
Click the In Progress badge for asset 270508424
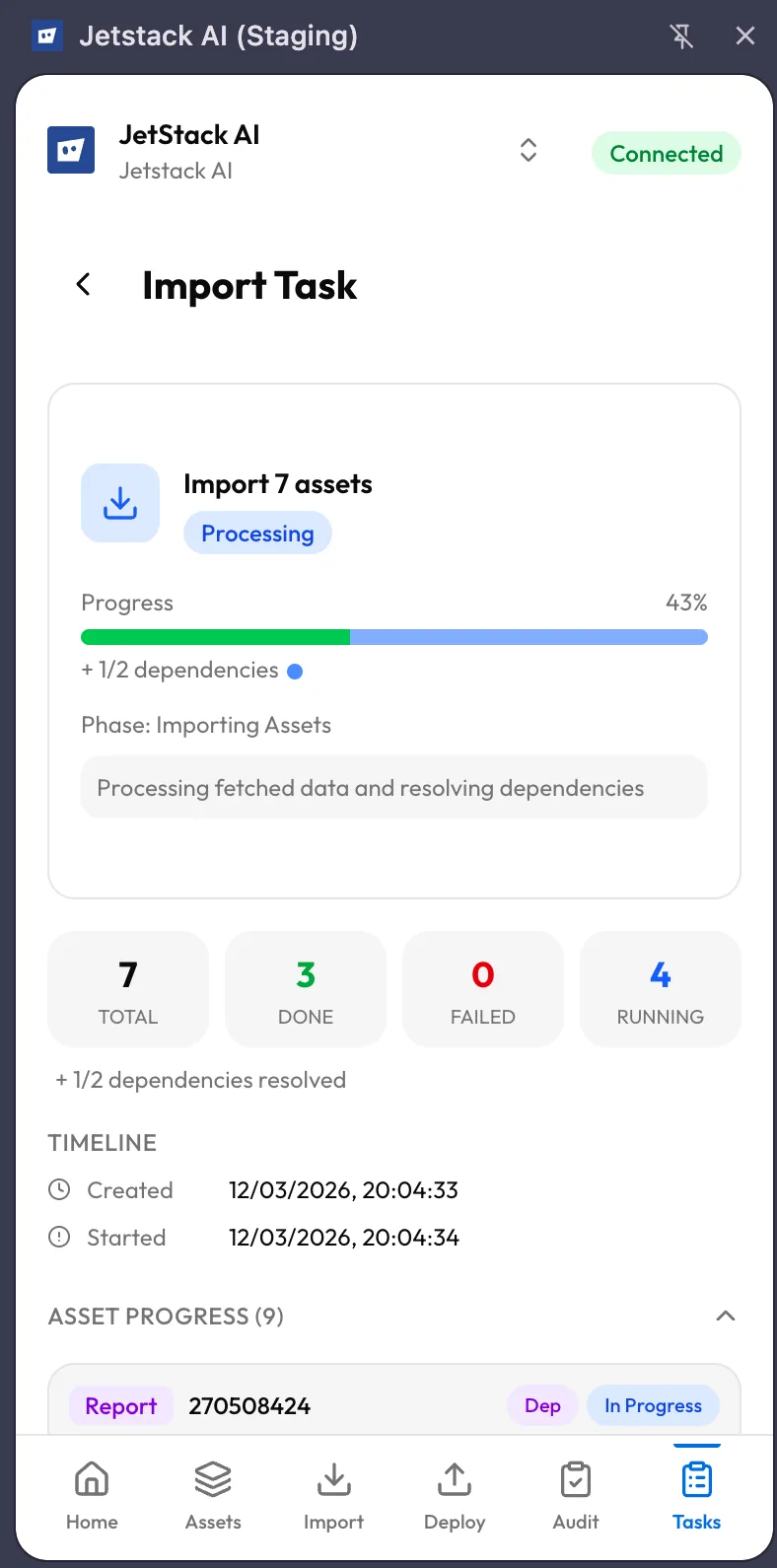coord(653,1404)
